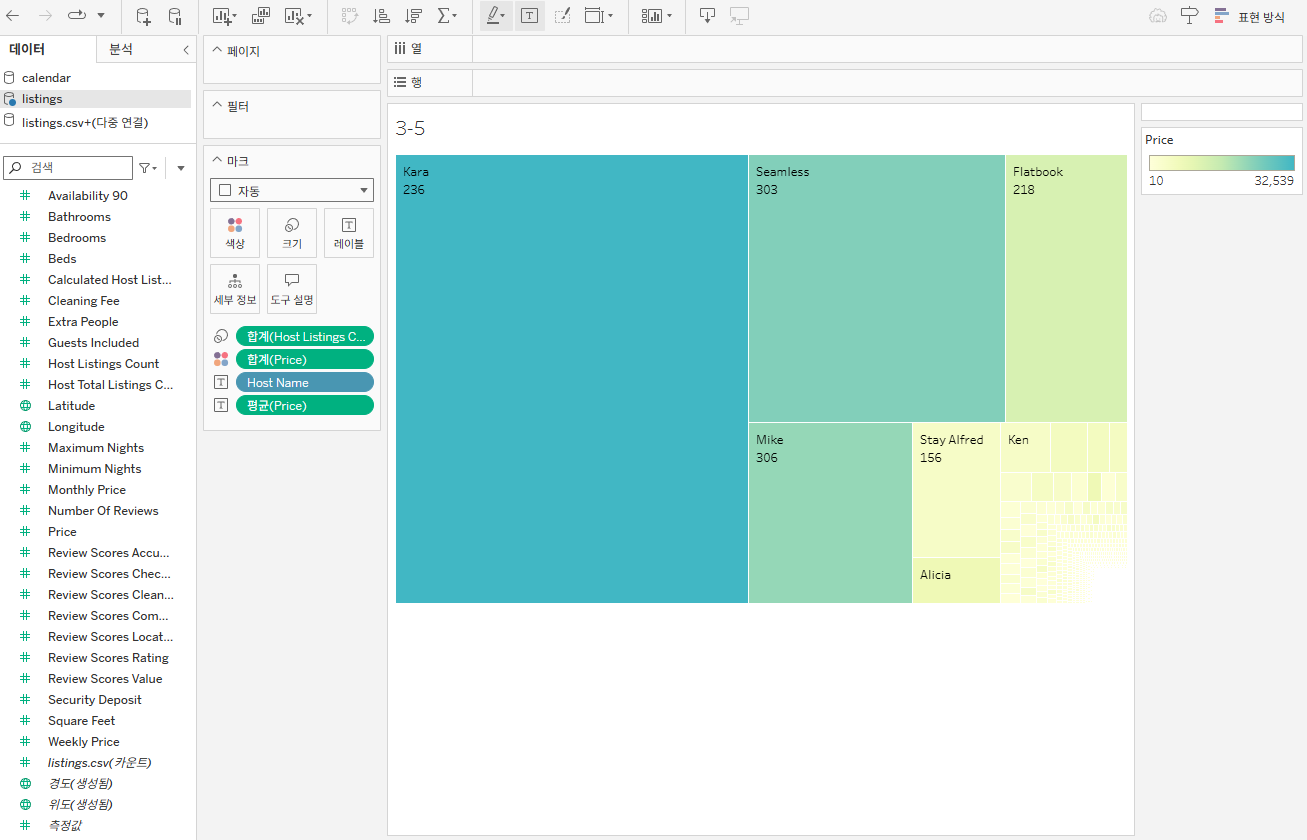Viewport: 1307px width, 840px height.
Task: Open the data pane menu caret
Action: click(181, 168)
